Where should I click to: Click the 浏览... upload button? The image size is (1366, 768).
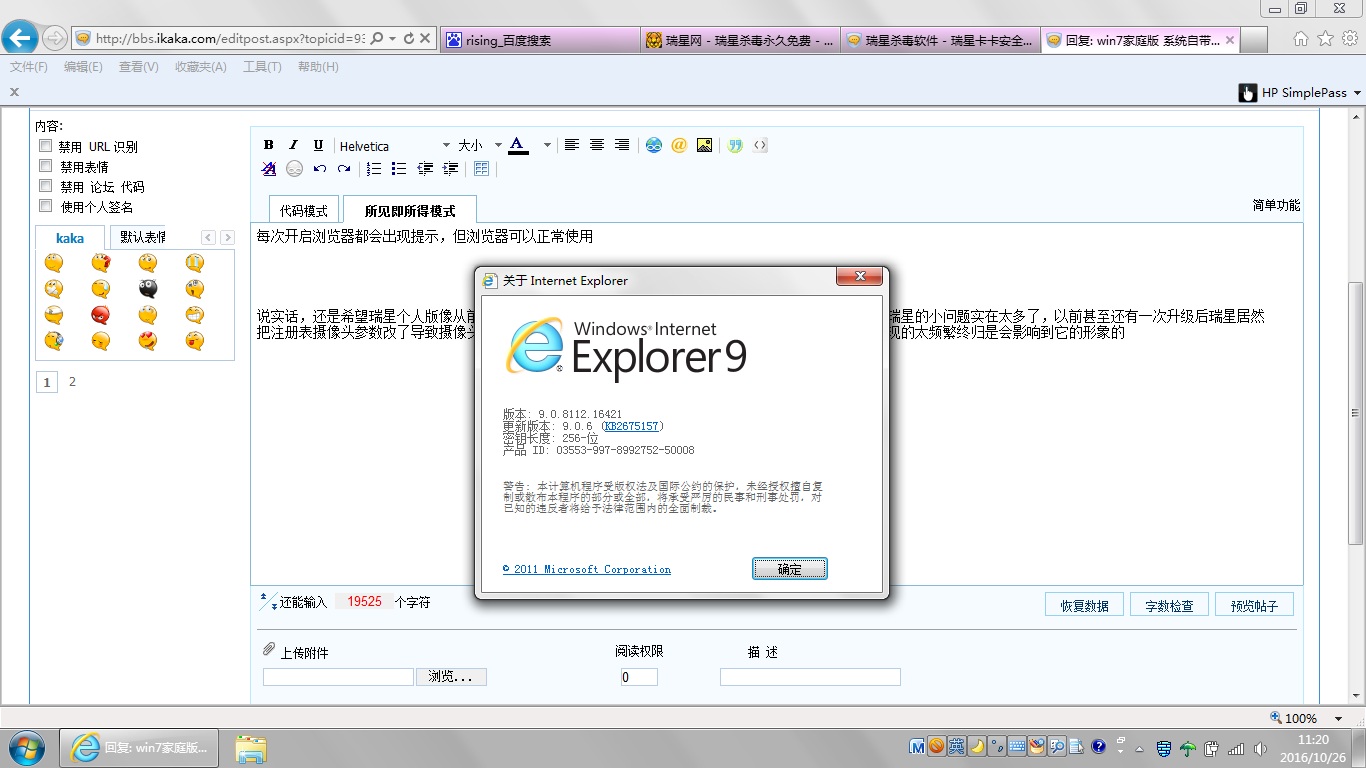point(451,677)
